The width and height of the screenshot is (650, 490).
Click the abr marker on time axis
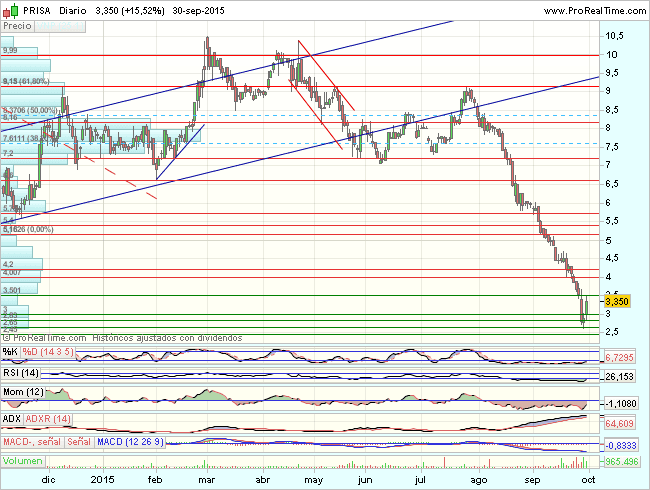[263, 480]
